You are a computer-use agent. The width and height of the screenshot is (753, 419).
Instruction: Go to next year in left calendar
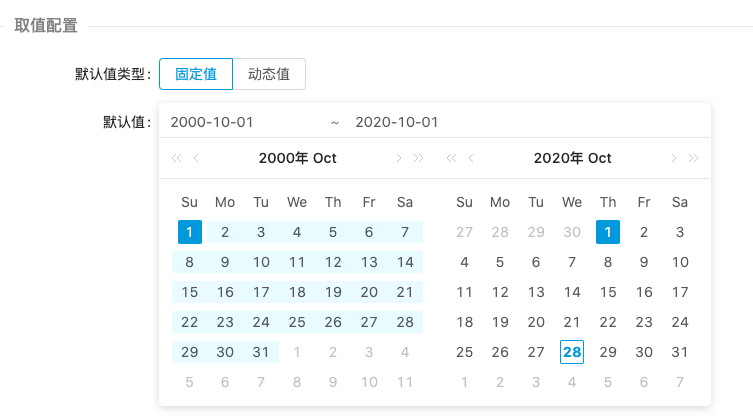pyautogui.click(x=419, y=158)
